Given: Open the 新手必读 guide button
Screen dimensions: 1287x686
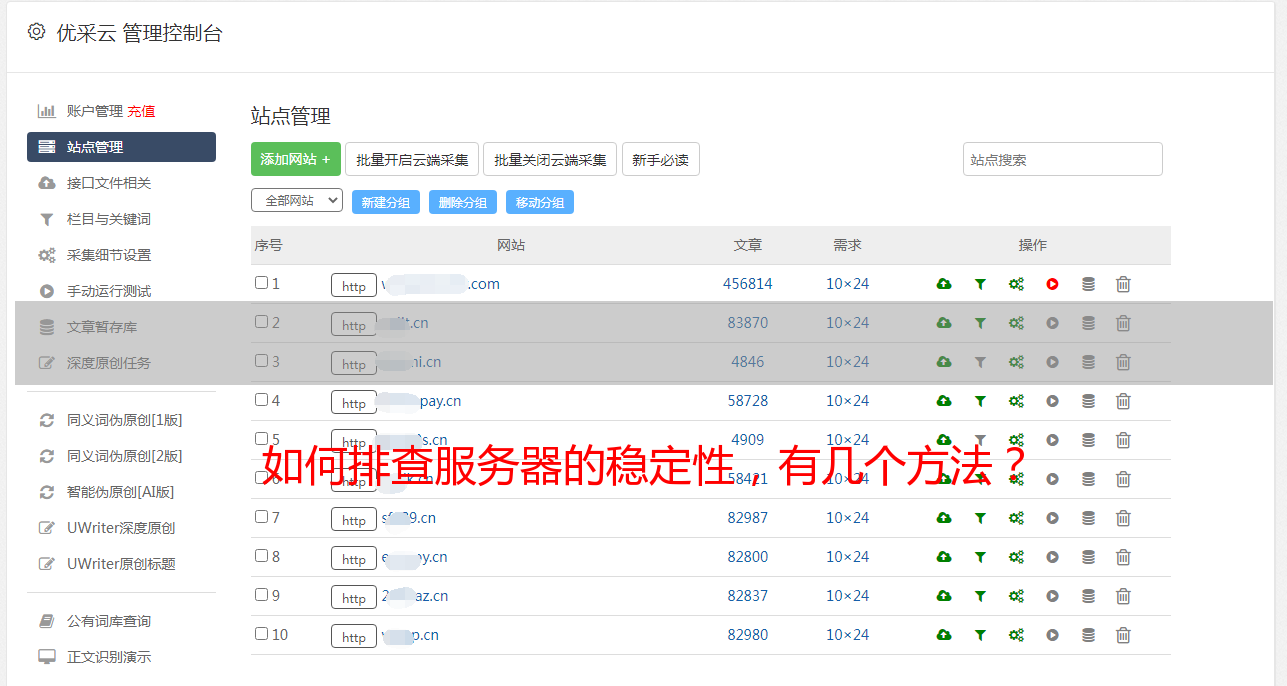Looking at the screenshot, I should pyautogui.click(x=661, y=159).
